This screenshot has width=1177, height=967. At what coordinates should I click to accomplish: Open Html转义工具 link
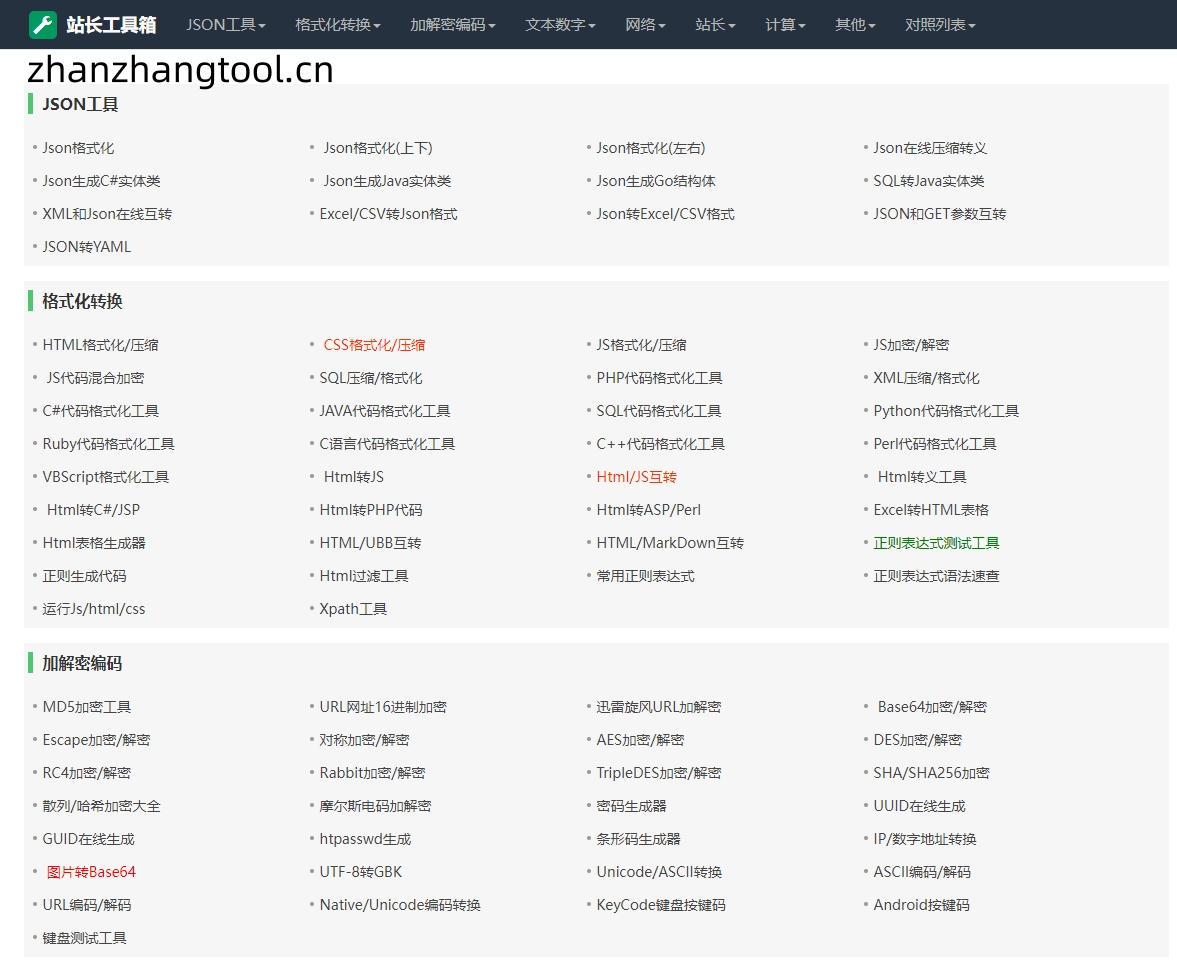coord(922,477)
